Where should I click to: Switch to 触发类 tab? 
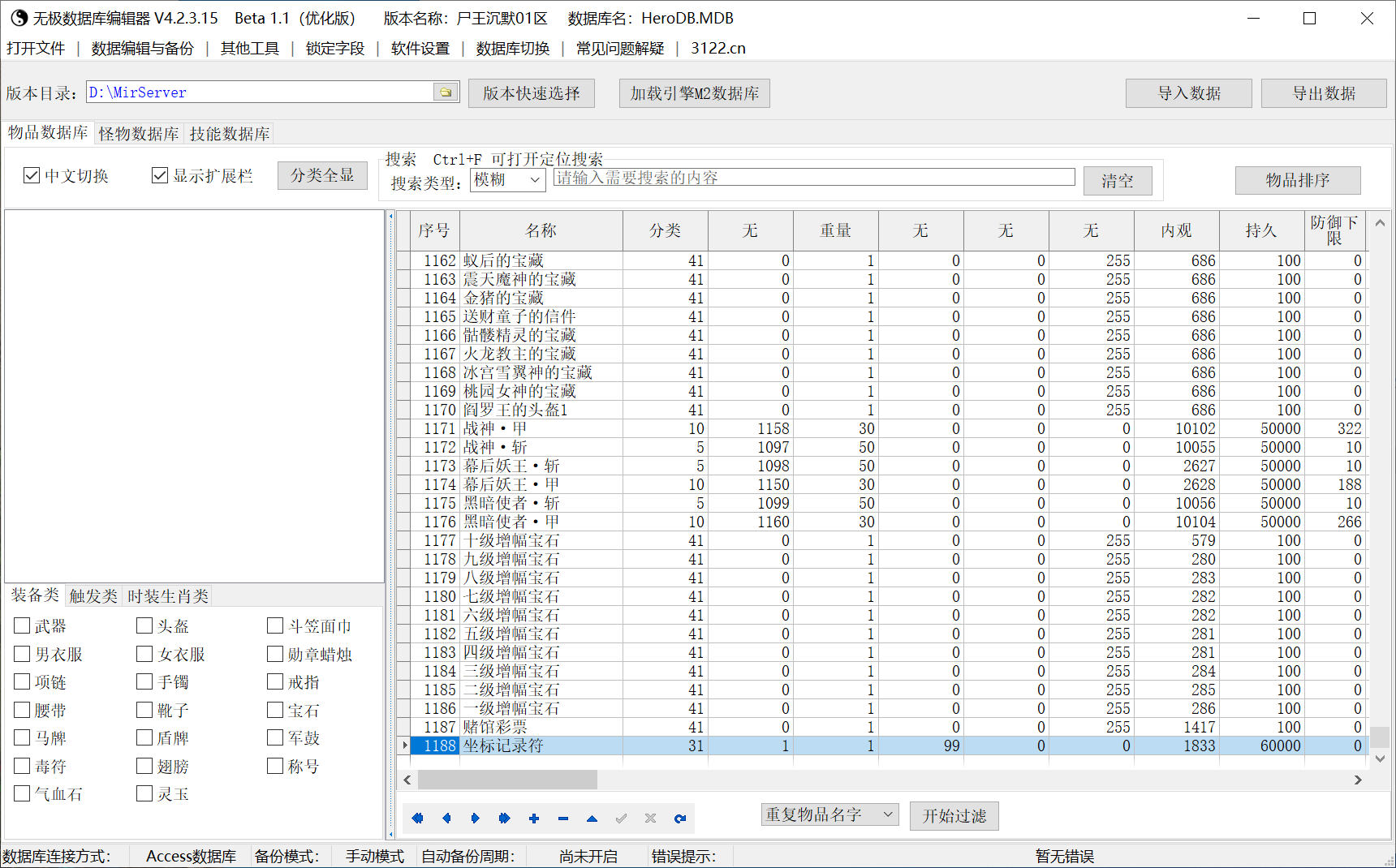[93, 596]
